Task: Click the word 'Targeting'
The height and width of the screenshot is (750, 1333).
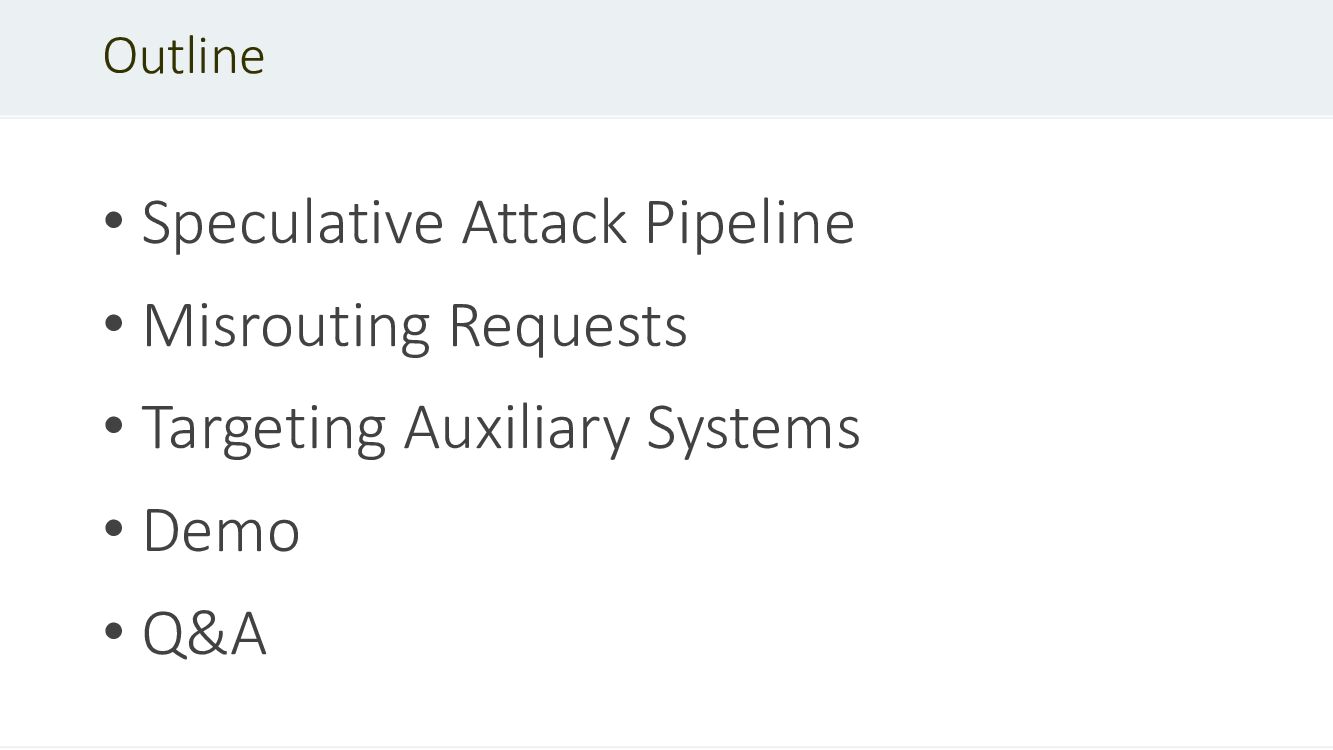Action: pyautogui.click(x=264, y=428)
